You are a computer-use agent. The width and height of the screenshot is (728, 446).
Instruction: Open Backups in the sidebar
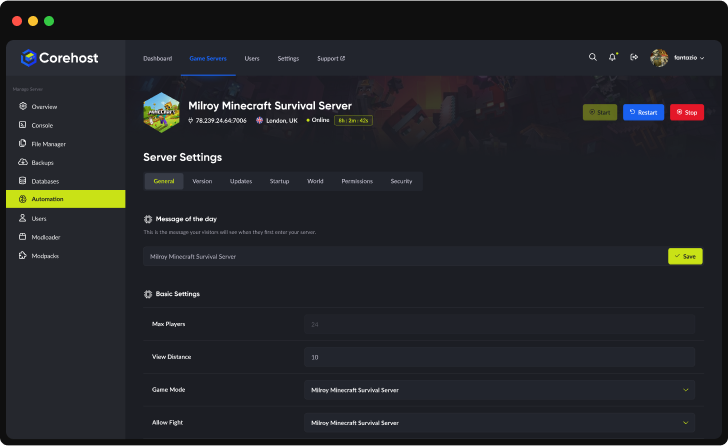tap(65, 162)
